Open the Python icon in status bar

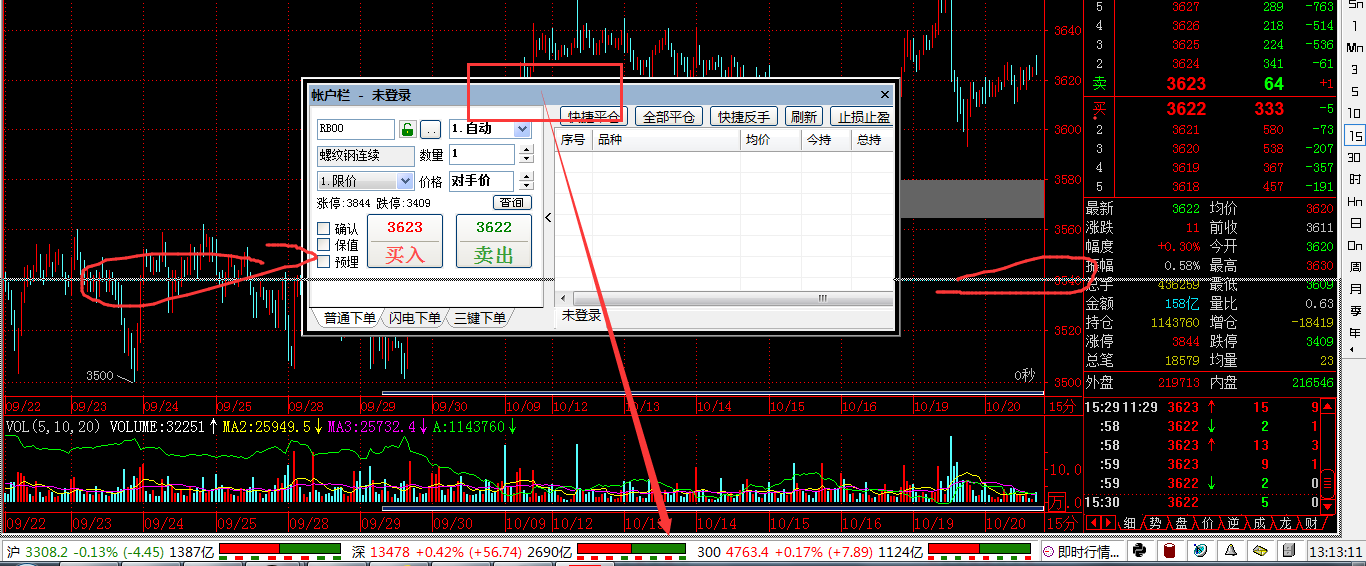[1138, 551]
